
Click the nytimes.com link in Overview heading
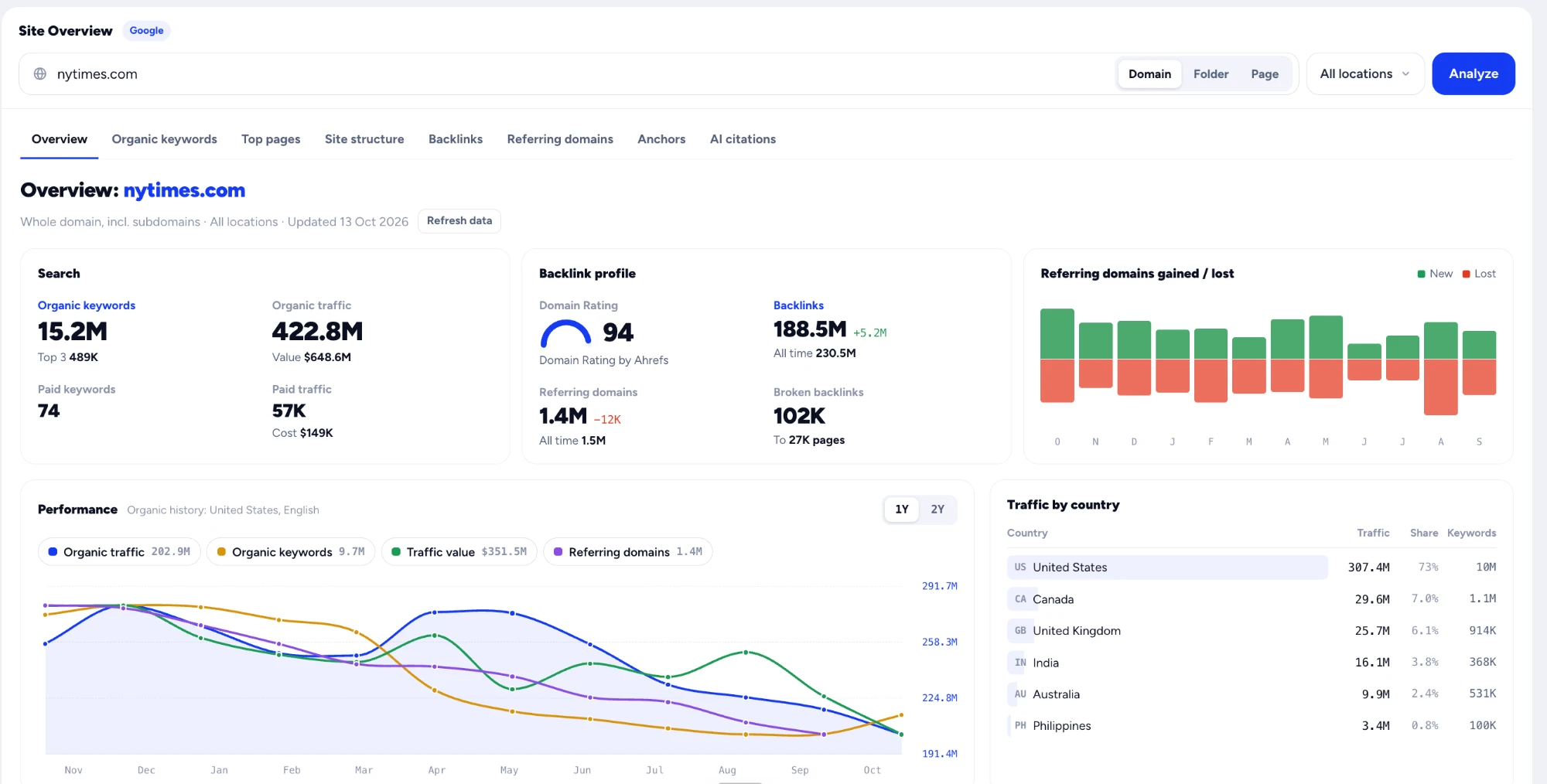tap(184, 190)
